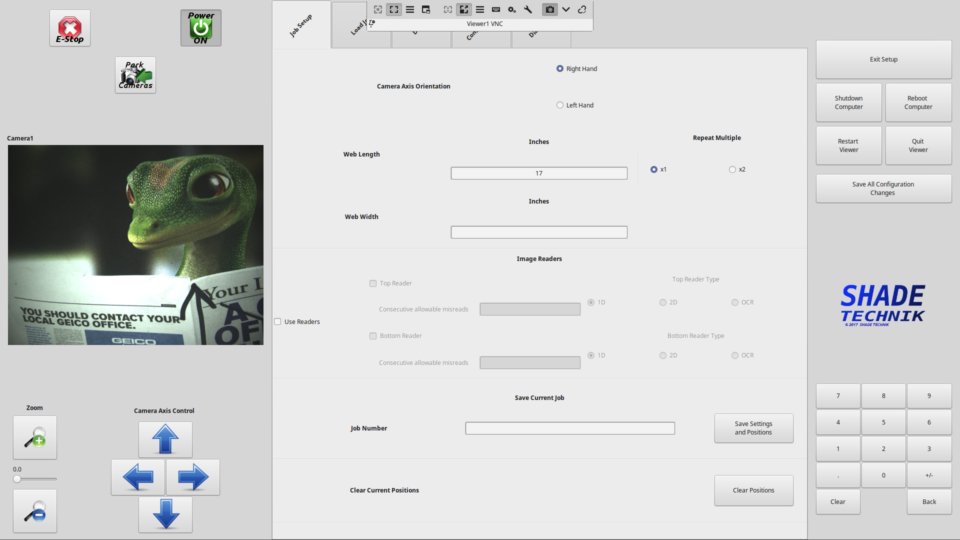
Task: Zoom in with the magnifier plus icon
Action: click(x=35, y=438)
